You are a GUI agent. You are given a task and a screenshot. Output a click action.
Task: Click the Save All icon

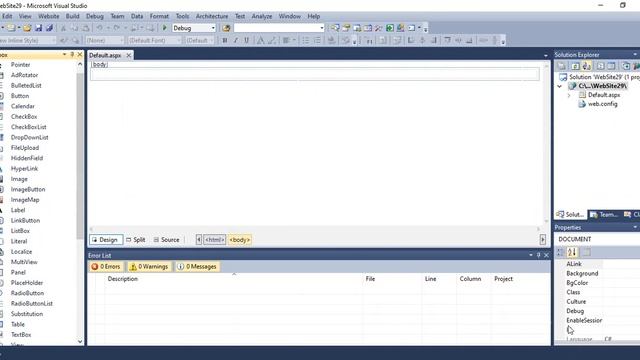pyautogui.click(x=49, y=28)
